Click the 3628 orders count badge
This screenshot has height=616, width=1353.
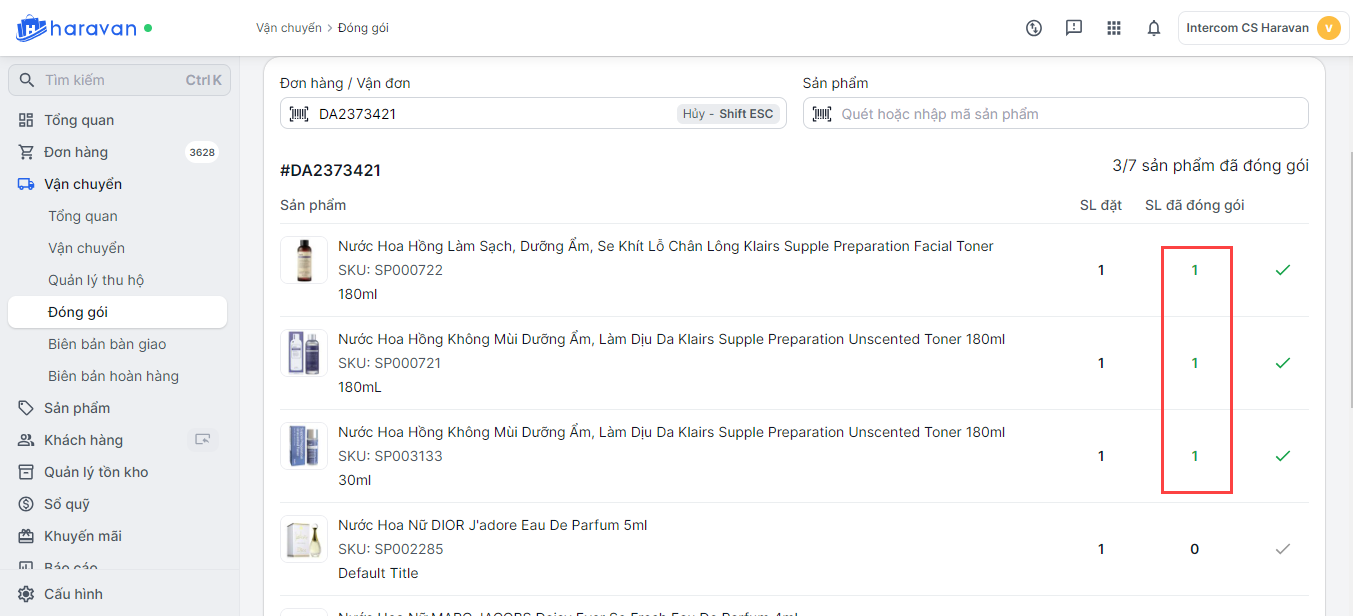pyautogui.click(x=202, y=152)
